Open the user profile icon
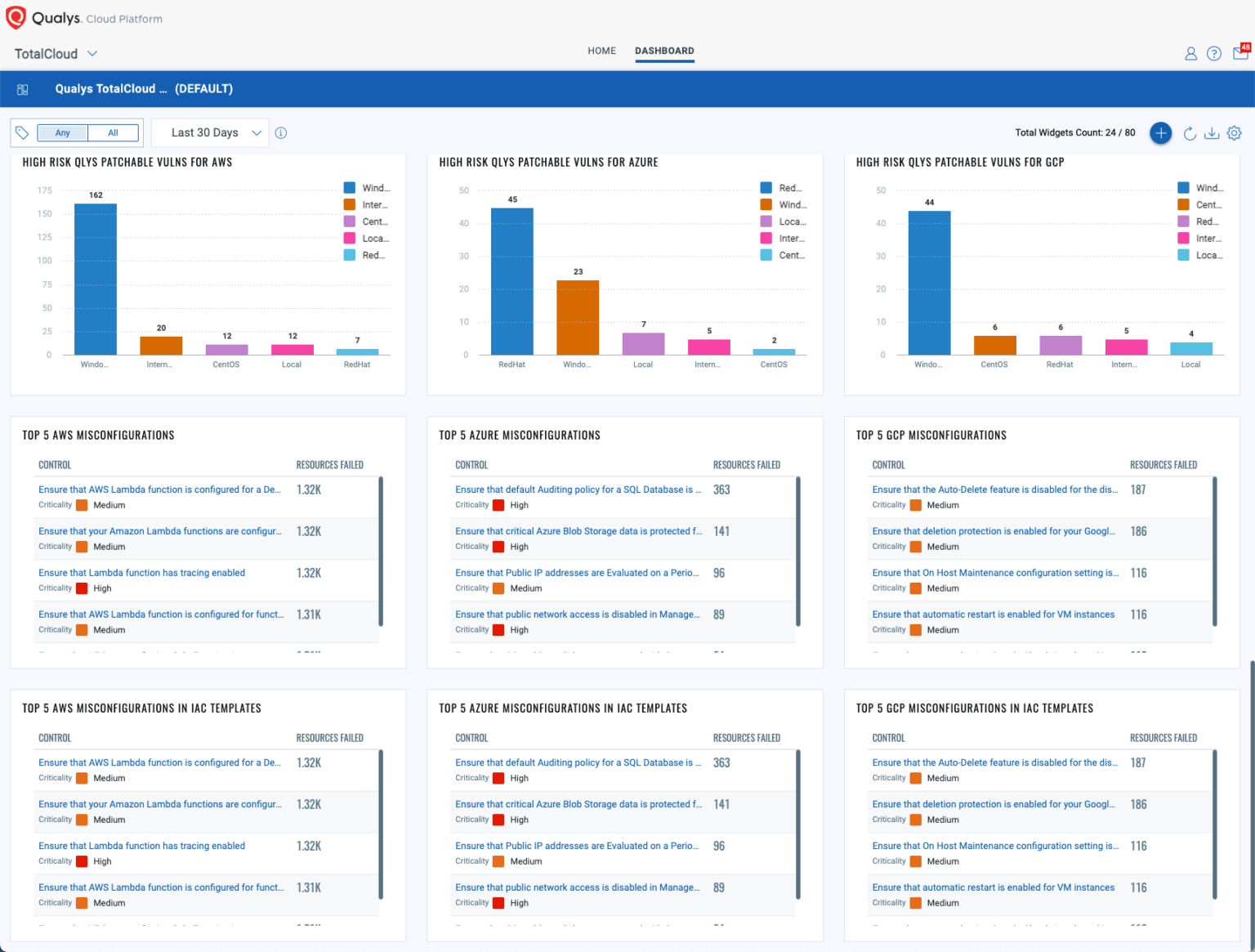 coord(1190,53)
